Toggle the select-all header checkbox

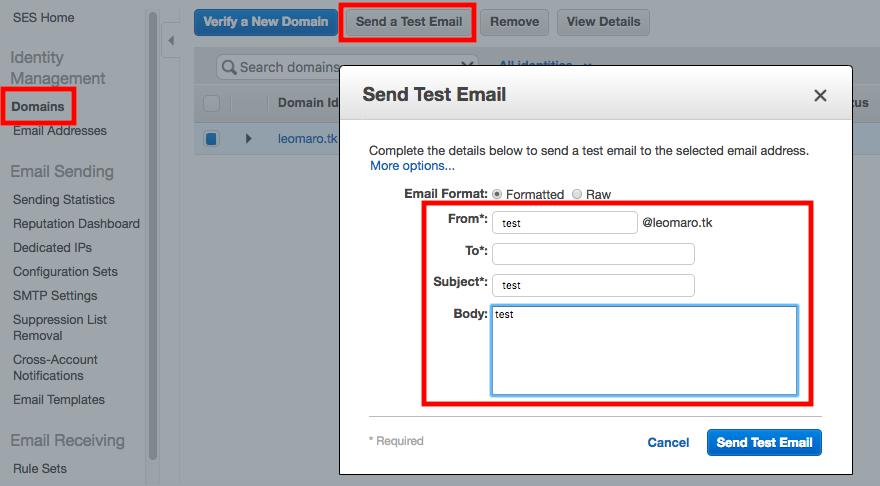pos(211,103)
